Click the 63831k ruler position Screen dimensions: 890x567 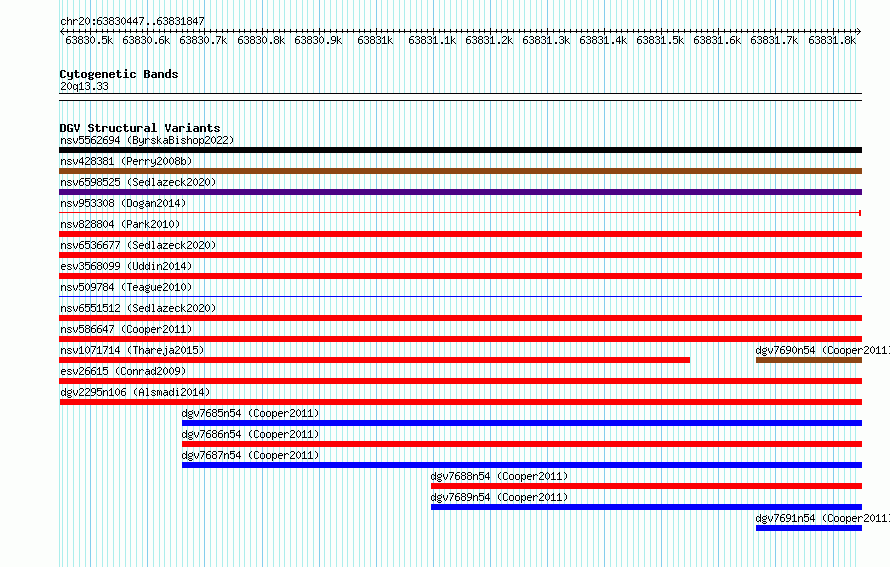tap(375, 40)
